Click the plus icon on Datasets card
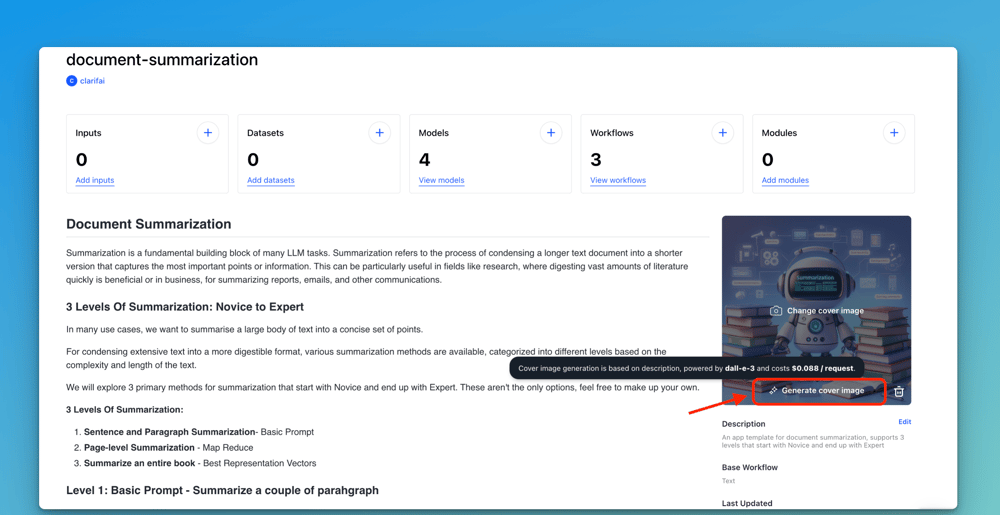Image resolution: width=1000 pixels, height=515 pixels. pos(379,133)
